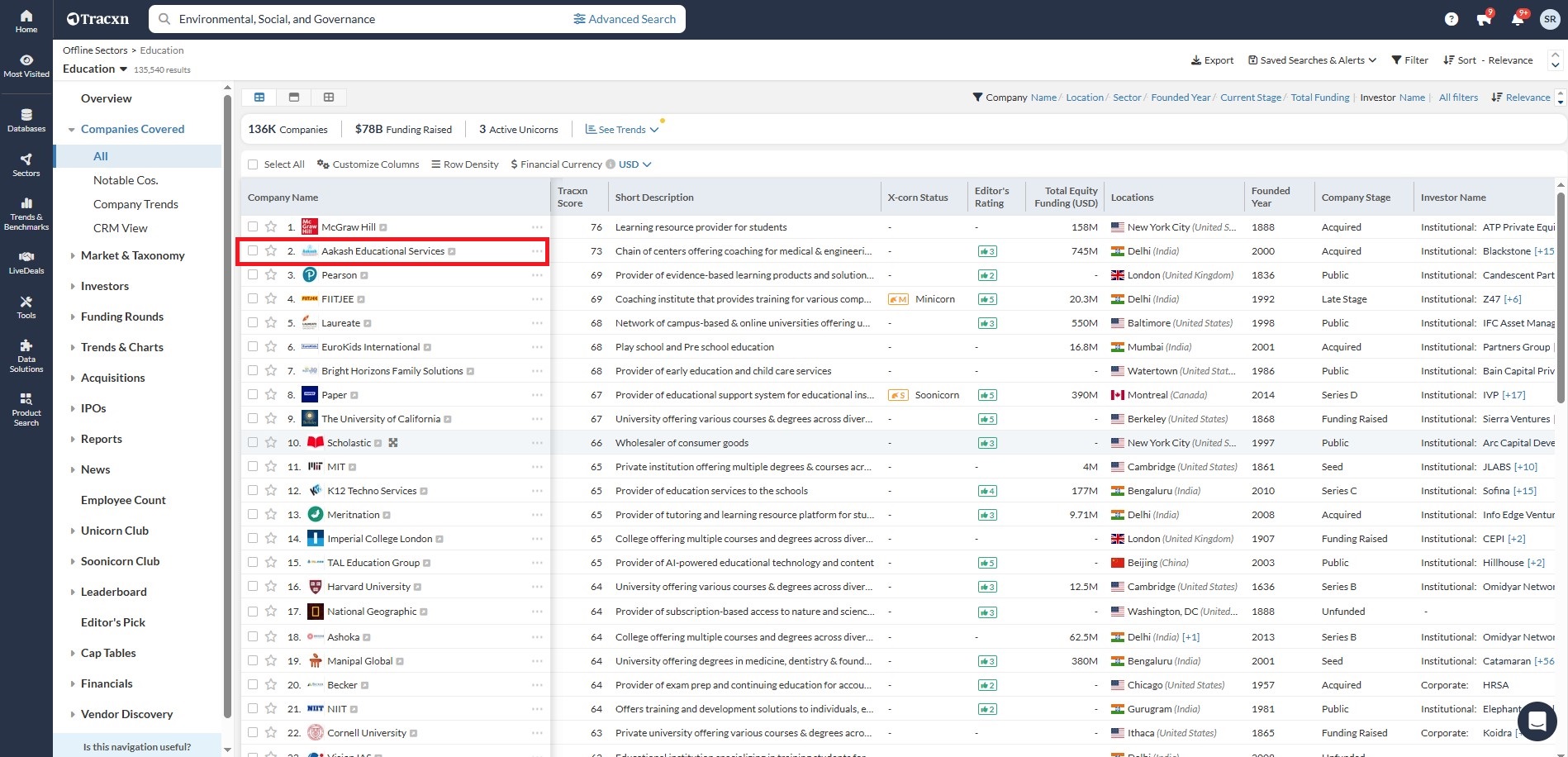Open the notifications bell icon
The width and height of the screenshot is (1568, 757).
coord(1517,19)
